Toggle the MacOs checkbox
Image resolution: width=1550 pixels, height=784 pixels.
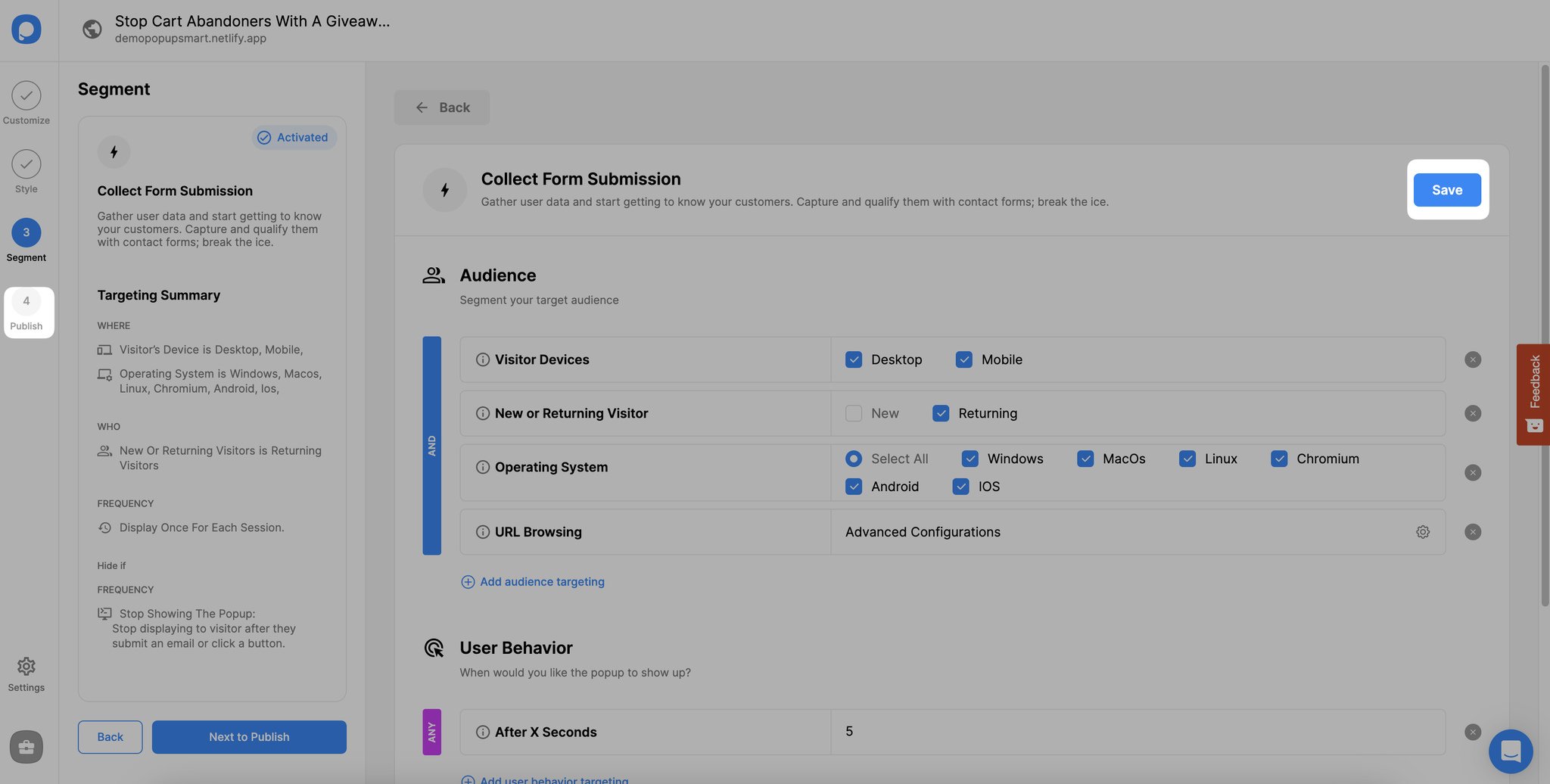click(1085, 459)
